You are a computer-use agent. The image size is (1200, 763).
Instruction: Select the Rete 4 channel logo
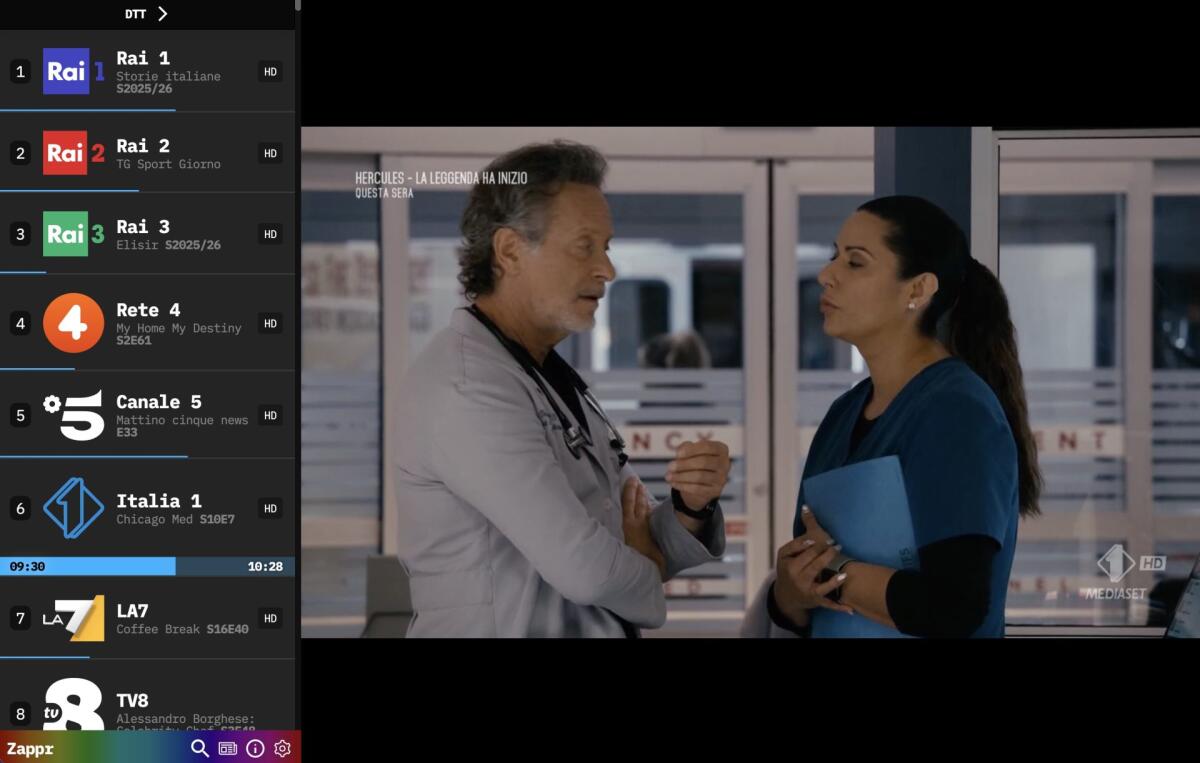pyautogui.click(x=72, y=322)
